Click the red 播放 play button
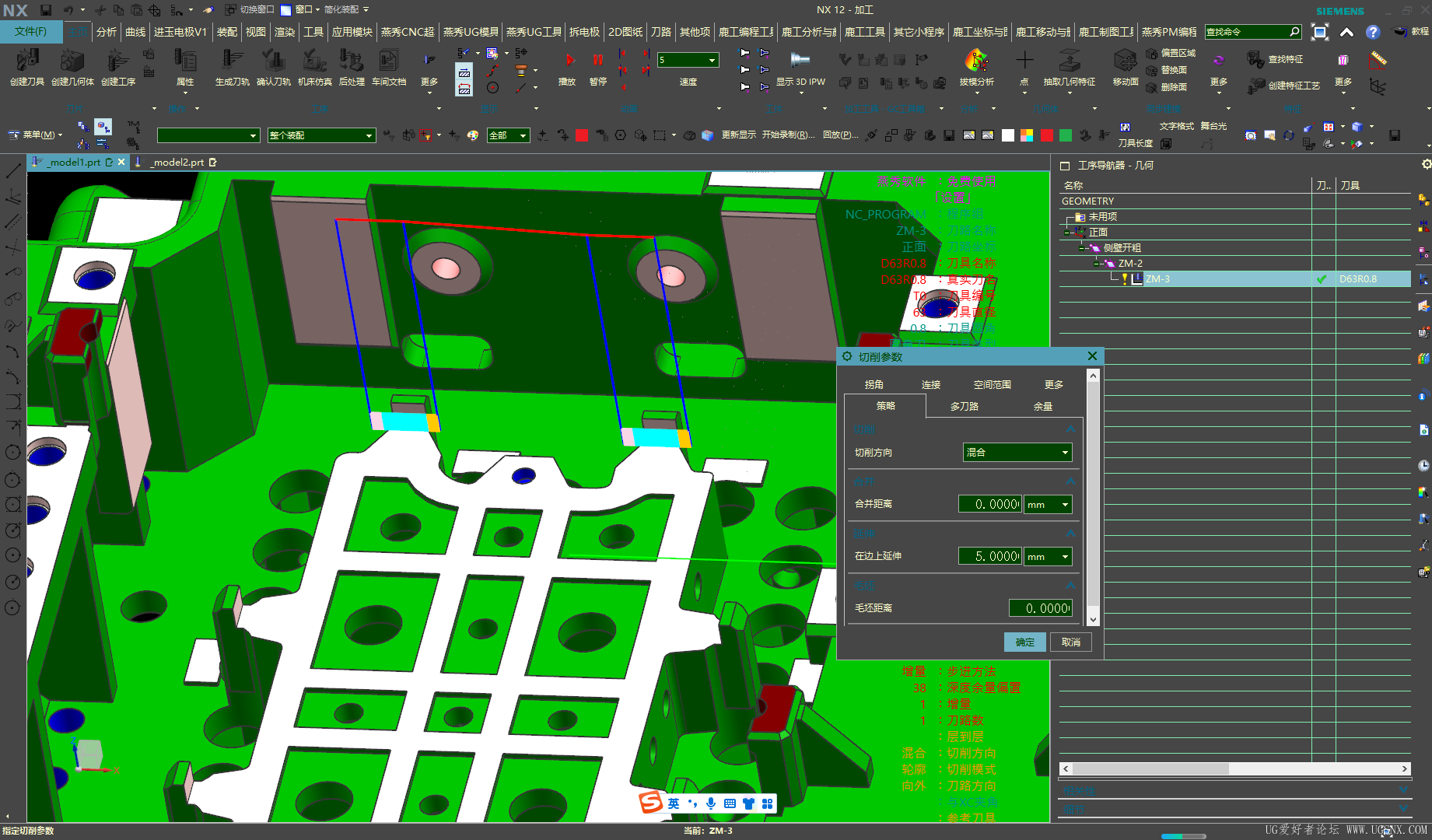 [x=569, y=60]
